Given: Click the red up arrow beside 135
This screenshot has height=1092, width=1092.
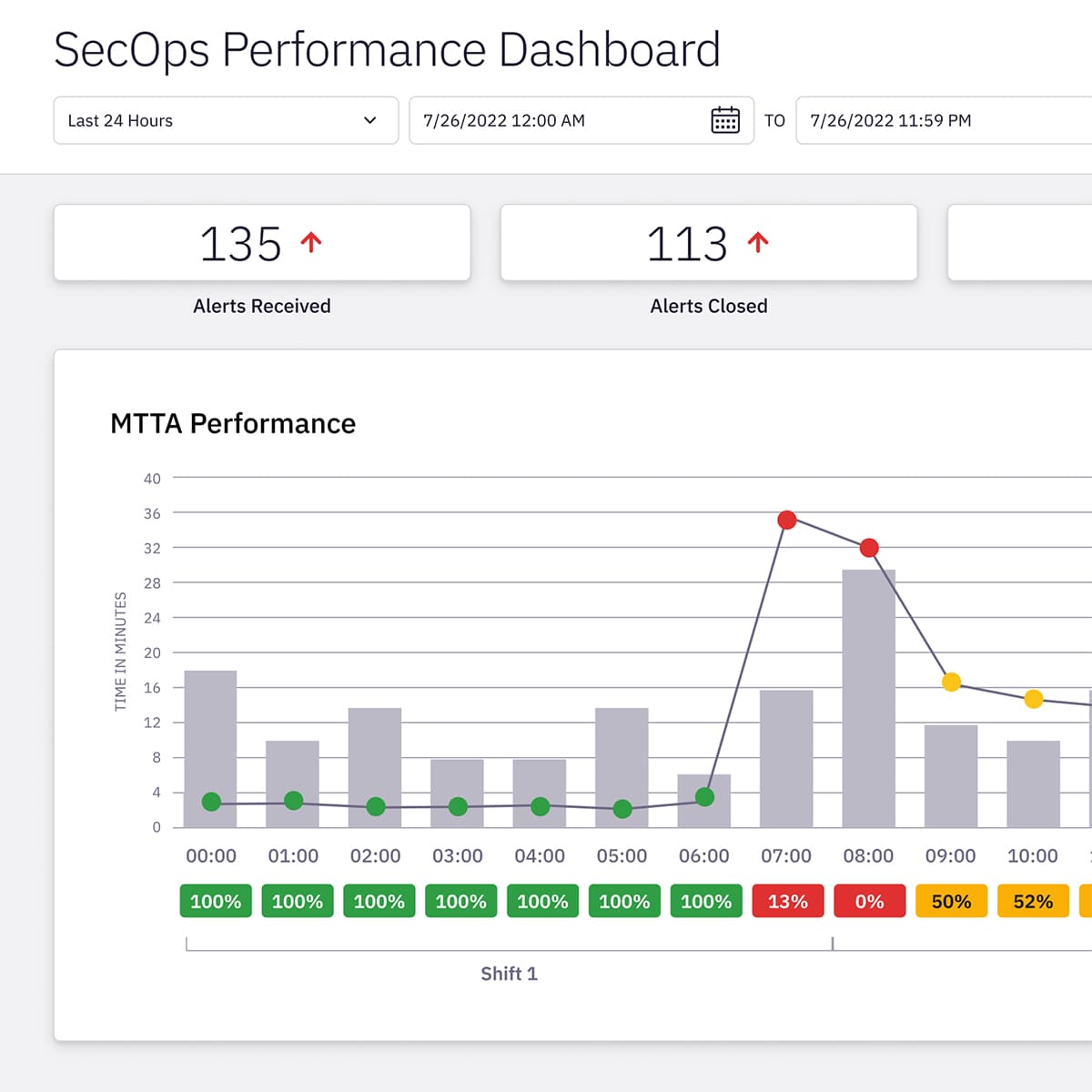Looking at the screenshot, I should pyautogui.click(x=312, y=242).
